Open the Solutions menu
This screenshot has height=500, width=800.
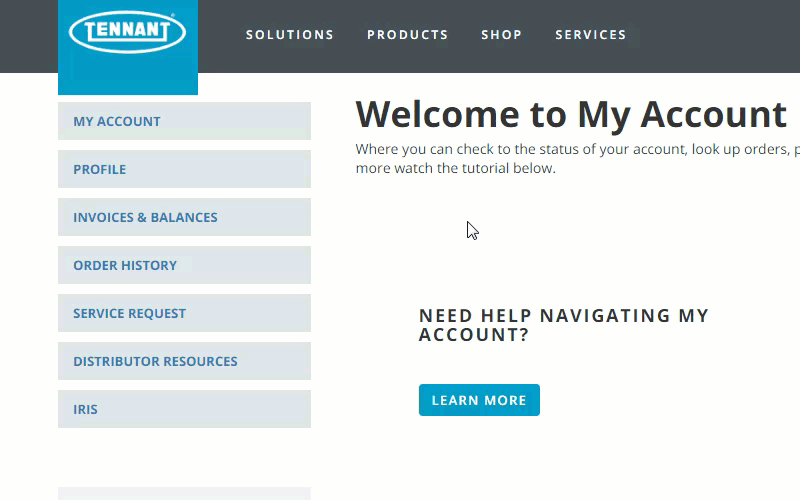pos(290,35)
